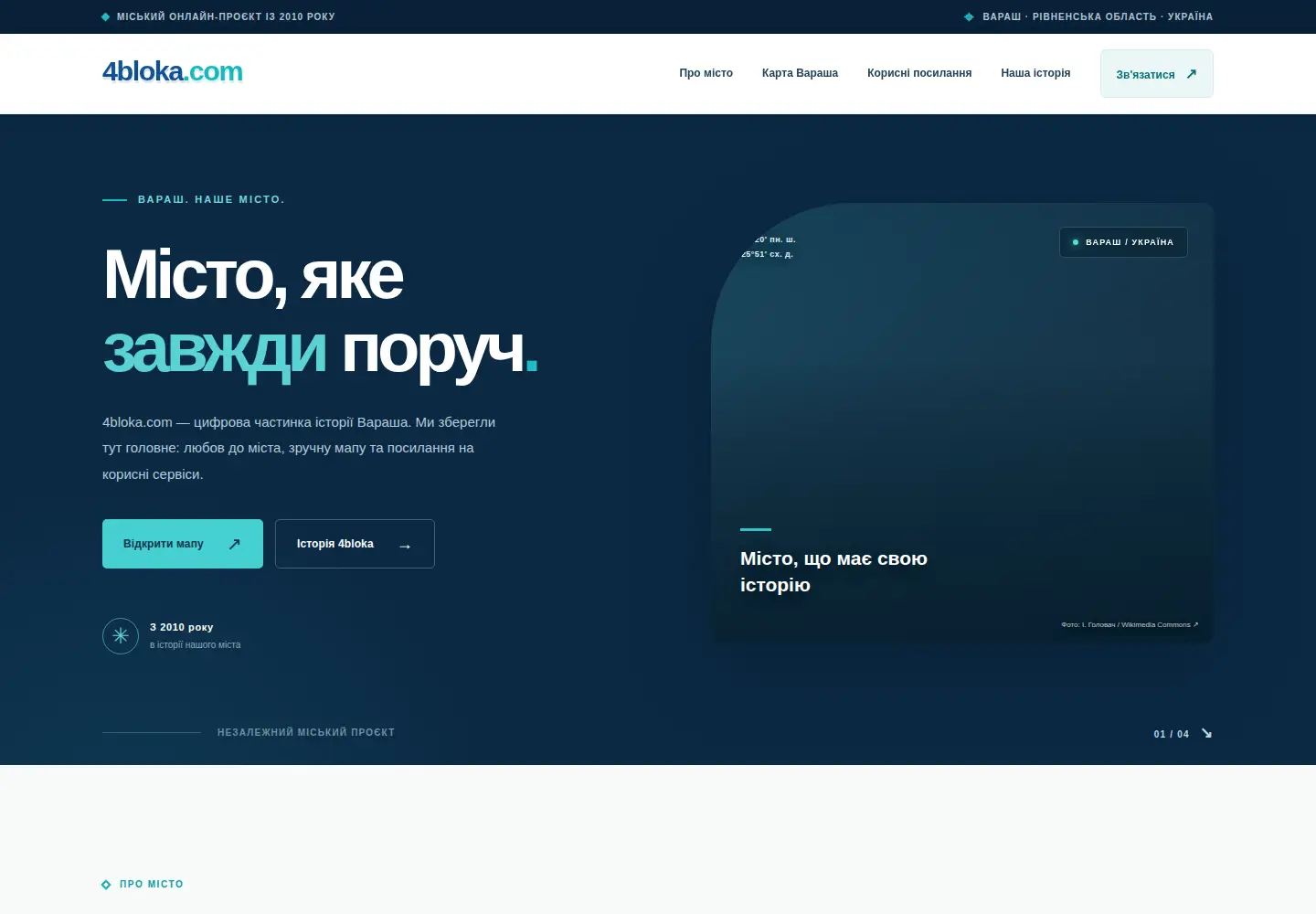This screenshot has height=914, width=1316.
Task: Open the 4bloka.com logo homepage link
Action: click(x=173, y=72)
